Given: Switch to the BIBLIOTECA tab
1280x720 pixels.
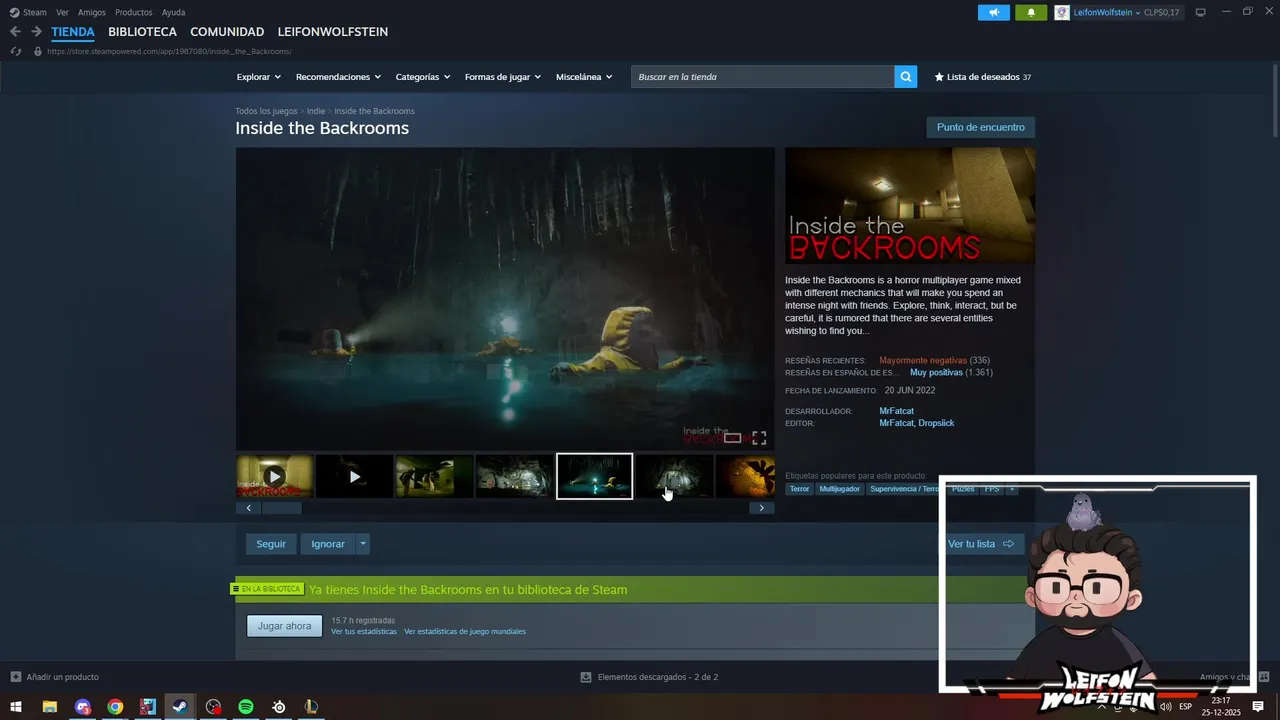Looking at the screenshot, I should click(142, 32).
